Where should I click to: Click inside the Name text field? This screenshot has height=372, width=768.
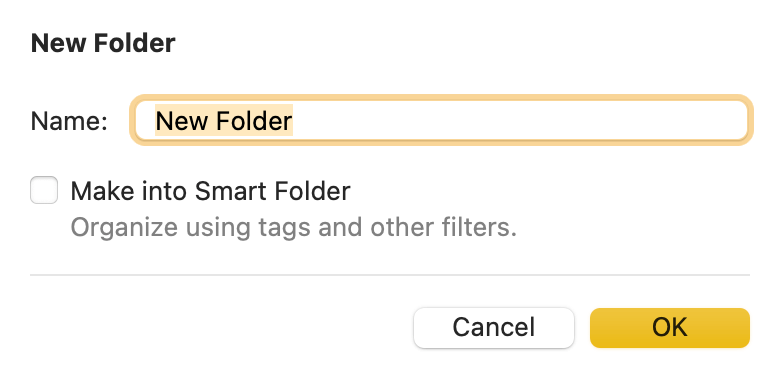click(441, 120)
